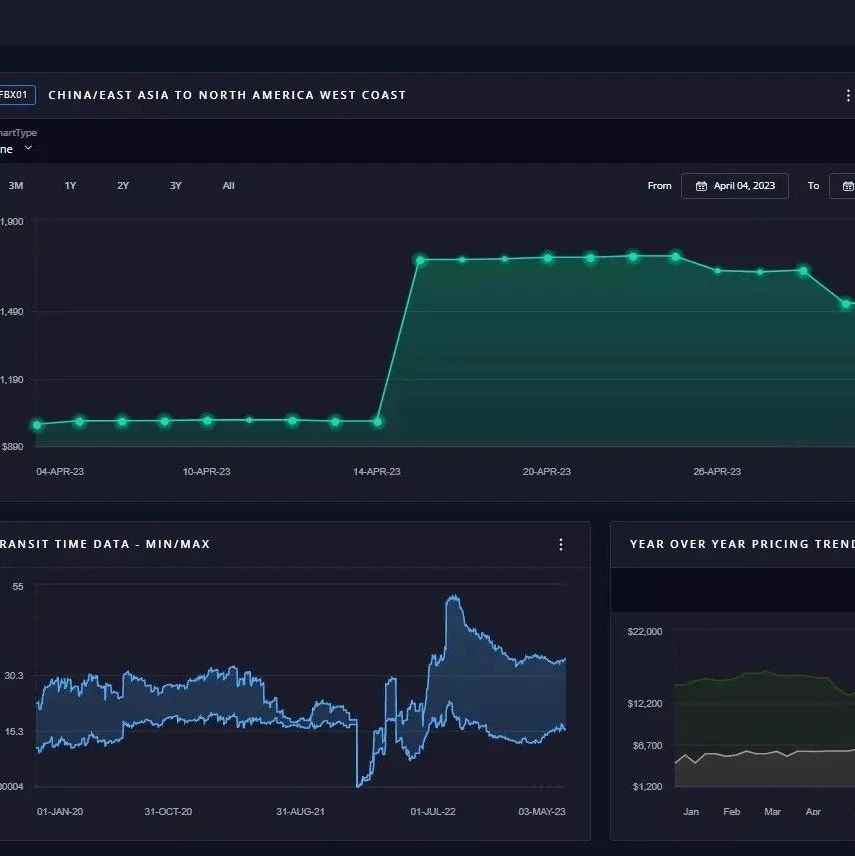The width and height of the screenshot is (855, 856).
Task: Open the Transit Time Data kebab menu
Action: coord(561,544)
